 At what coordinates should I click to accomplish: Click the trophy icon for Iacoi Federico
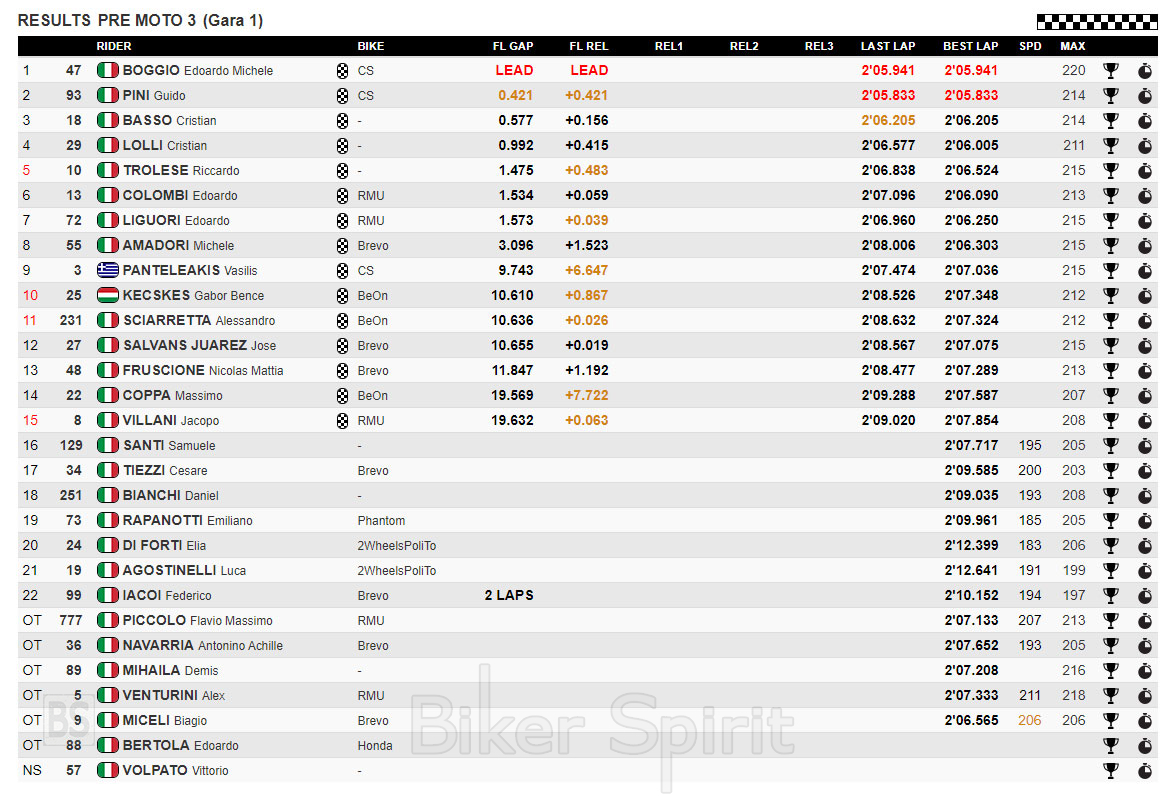click(1110, 595)
